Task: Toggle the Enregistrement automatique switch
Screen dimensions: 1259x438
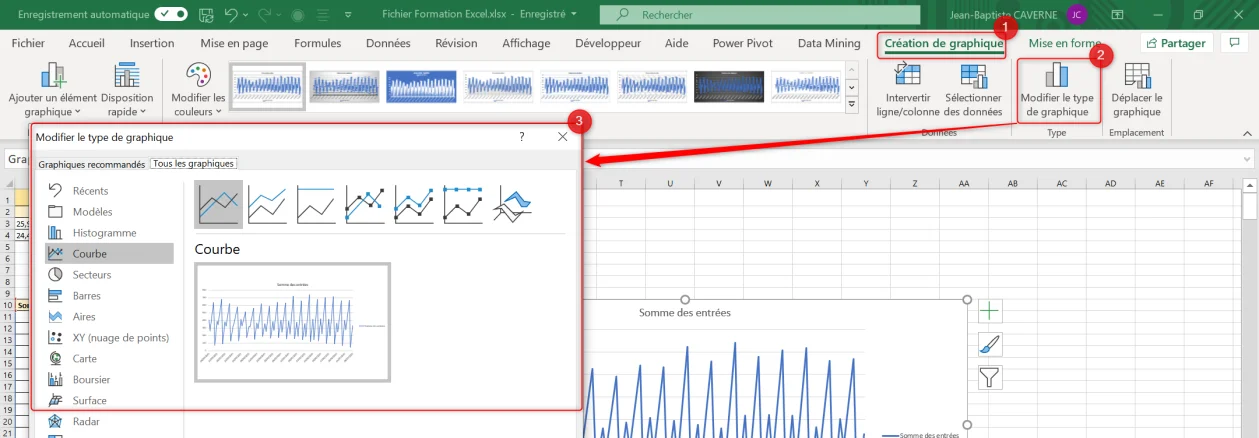Action: point(170,15)
